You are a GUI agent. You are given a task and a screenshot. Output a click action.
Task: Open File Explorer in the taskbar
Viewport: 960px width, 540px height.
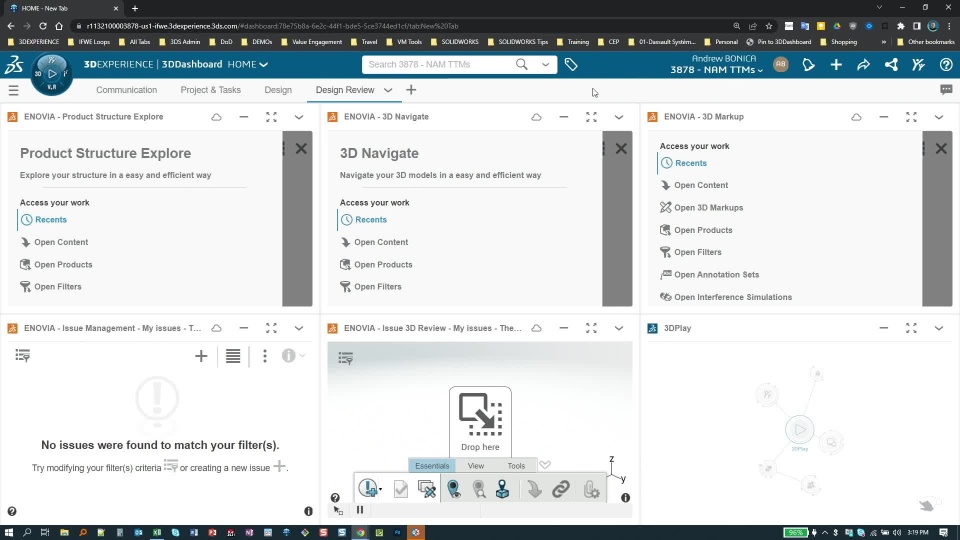coord(64,533)
